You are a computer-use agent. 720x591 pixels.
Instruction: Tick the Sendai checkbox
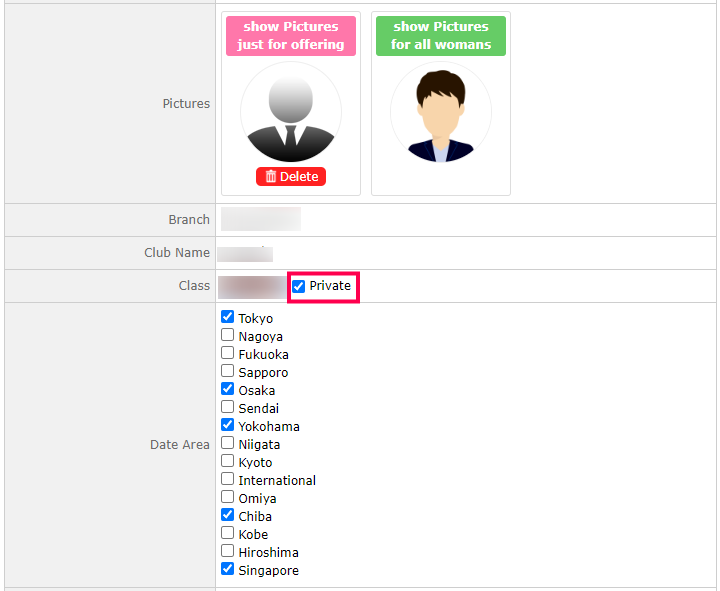[228, 407]
